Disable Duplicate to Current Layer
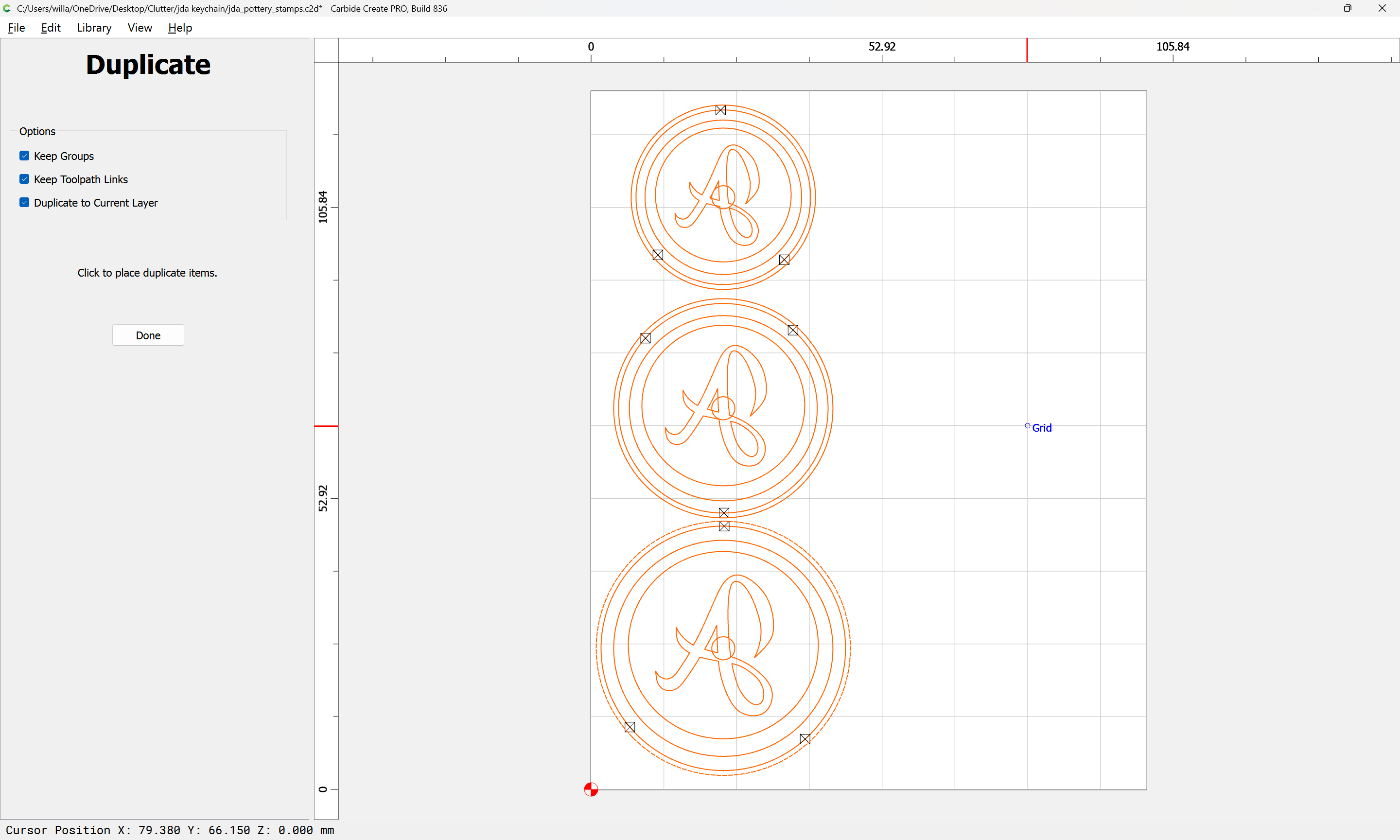 click(24, 202)
